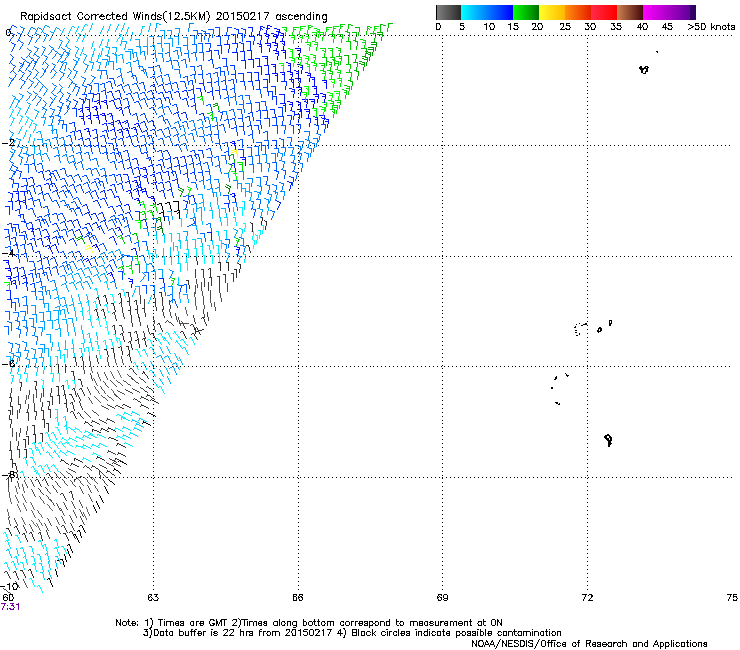The width and height of the screenshot is (740, 650).
Task: Click the legend label "25"
Action: tap(565, 27)
